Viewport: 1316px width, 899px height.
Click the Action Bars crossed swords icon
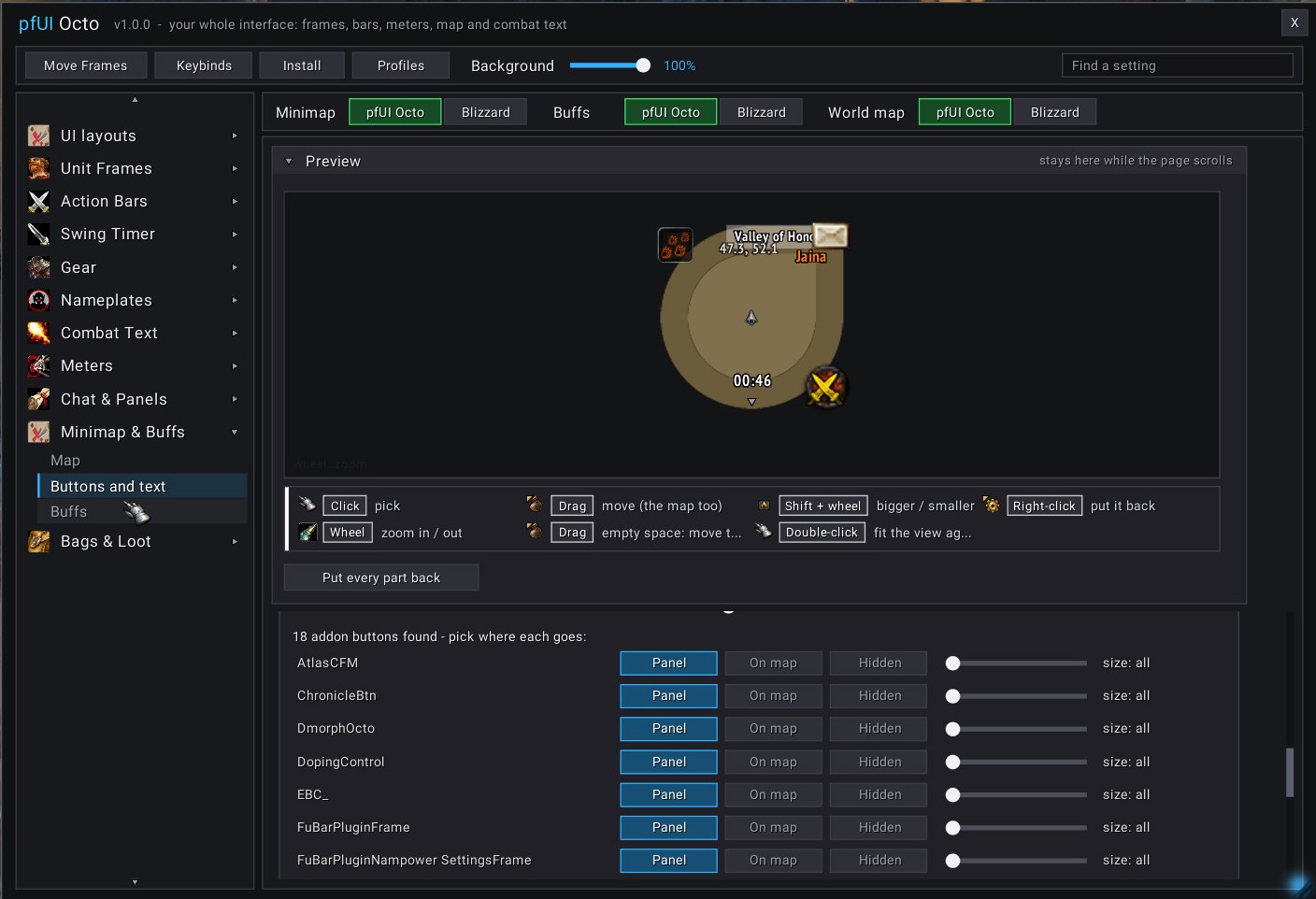(38, 202)
